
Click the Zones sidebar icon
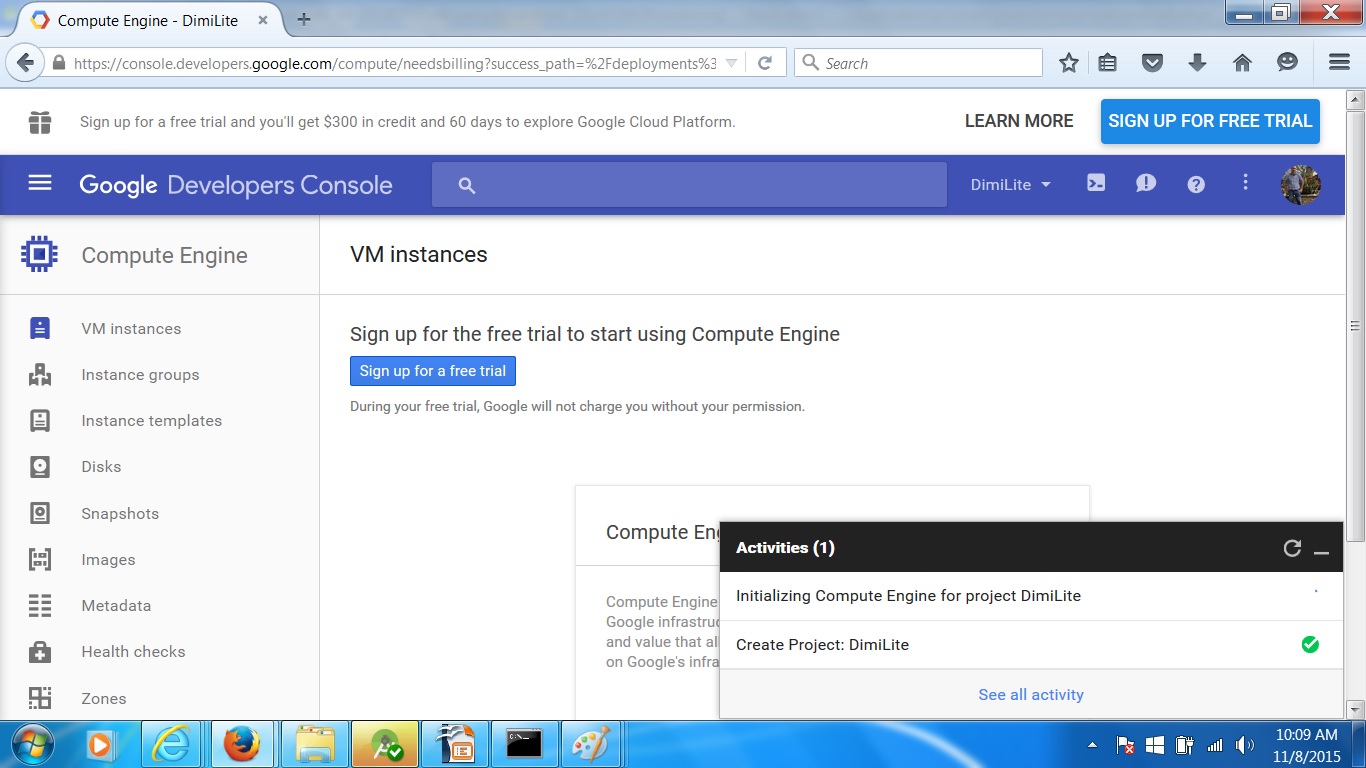coord(40,698)
